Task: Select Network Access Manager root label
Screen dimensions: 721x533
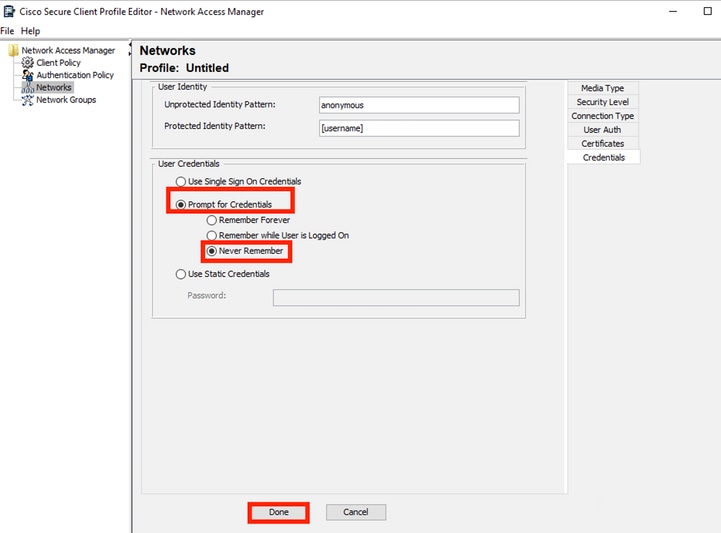Action: click(x=68, y=50)
